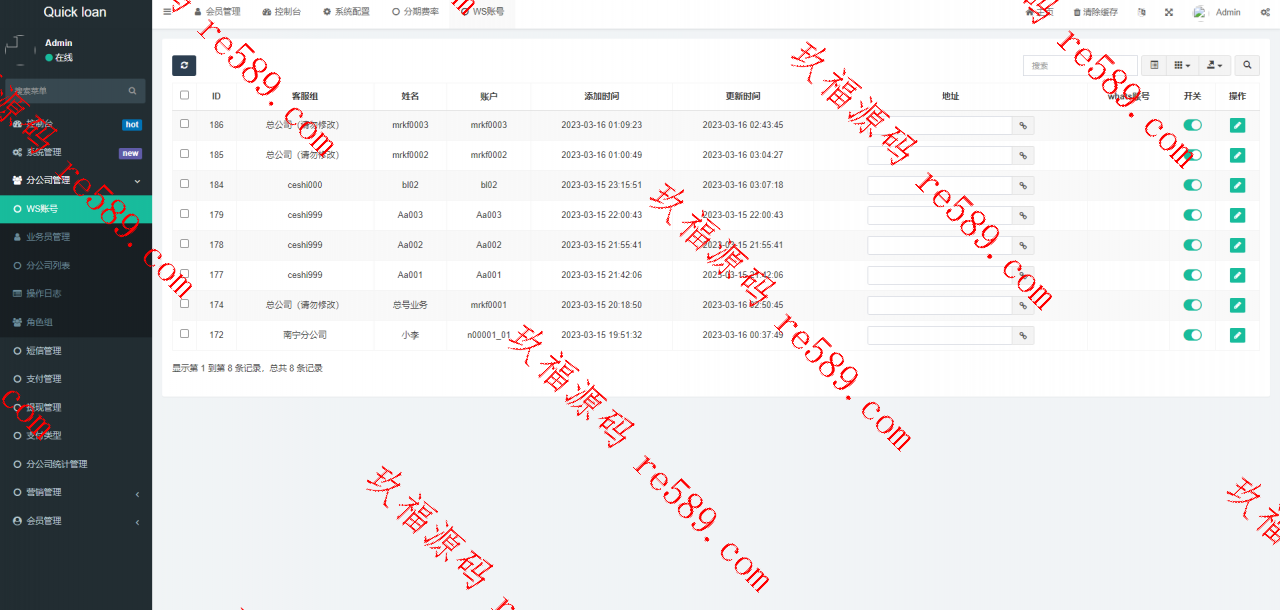The image size is (1280, 610).
Task: Click edit icon for row ID 185
Action: pos(1237,155)
